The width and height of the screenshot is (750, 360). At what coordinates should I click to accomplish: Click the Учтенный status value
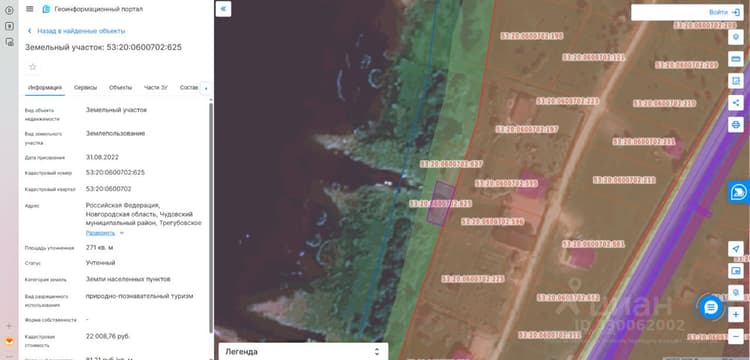[100, 263]
